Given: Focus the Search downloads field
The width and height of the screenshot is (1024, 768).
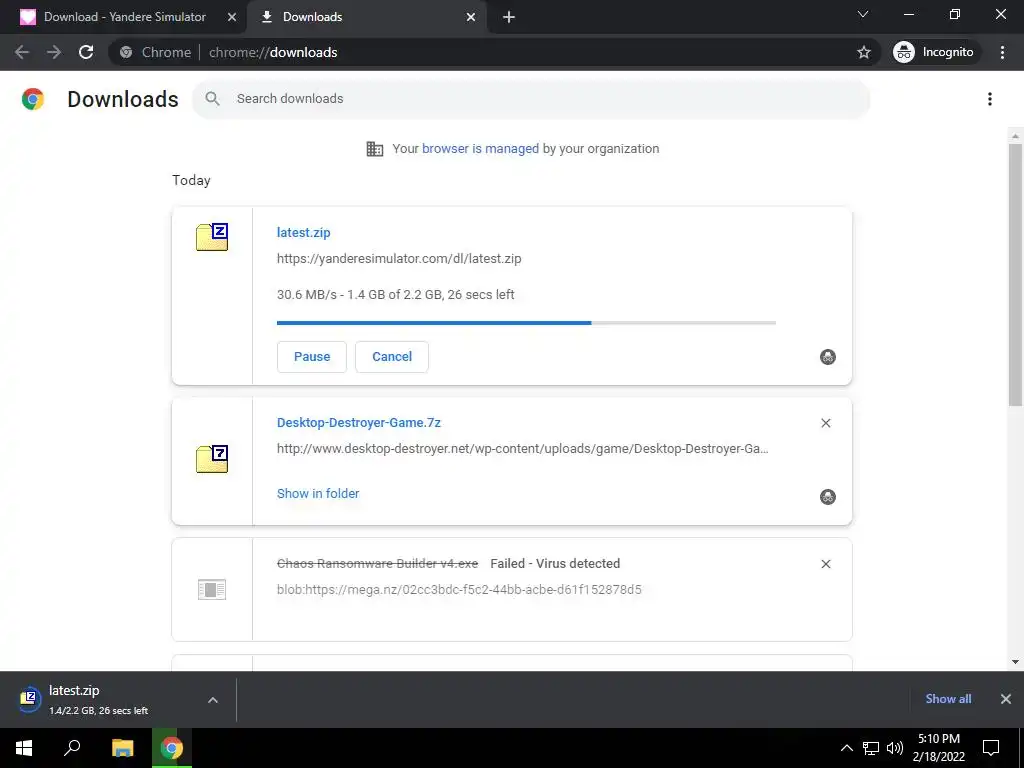Looking at the screenshot, I should [x=531, y=99].
